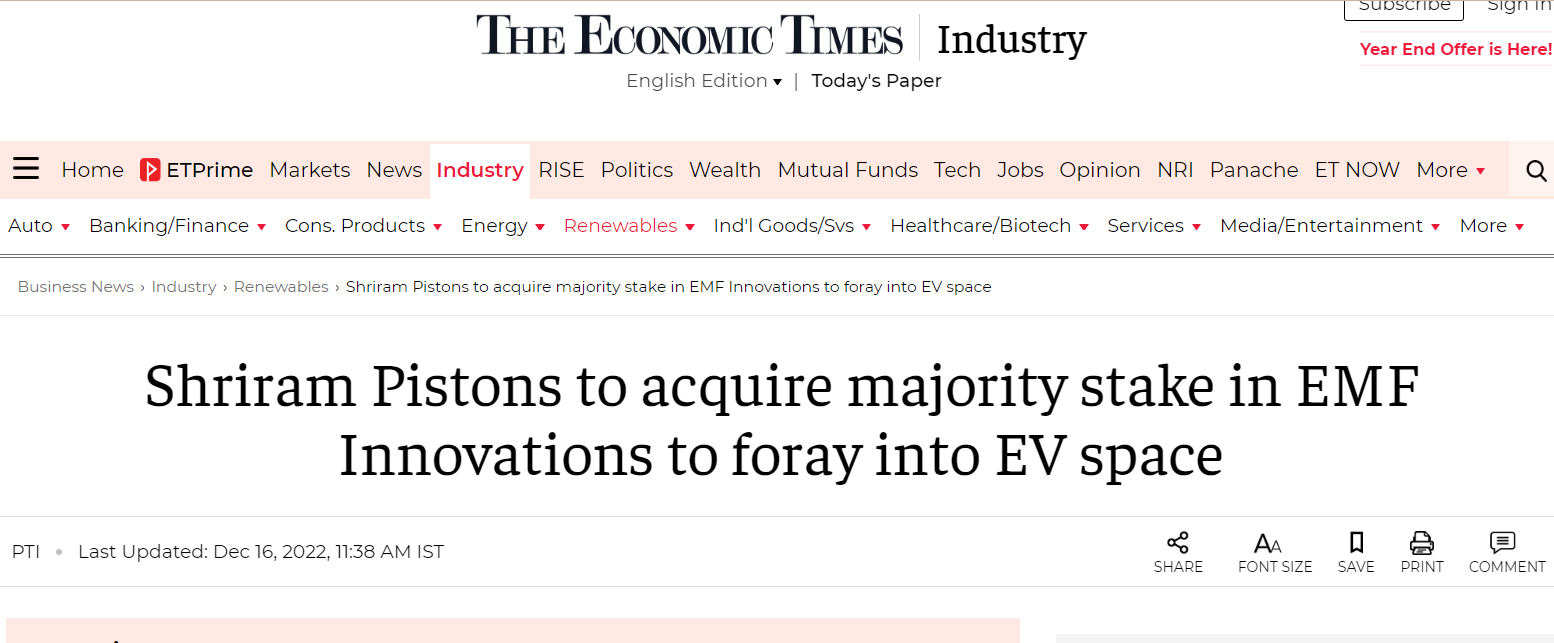
Task: Click the Year End Offer link
Action: click(x=1455, y=49)
